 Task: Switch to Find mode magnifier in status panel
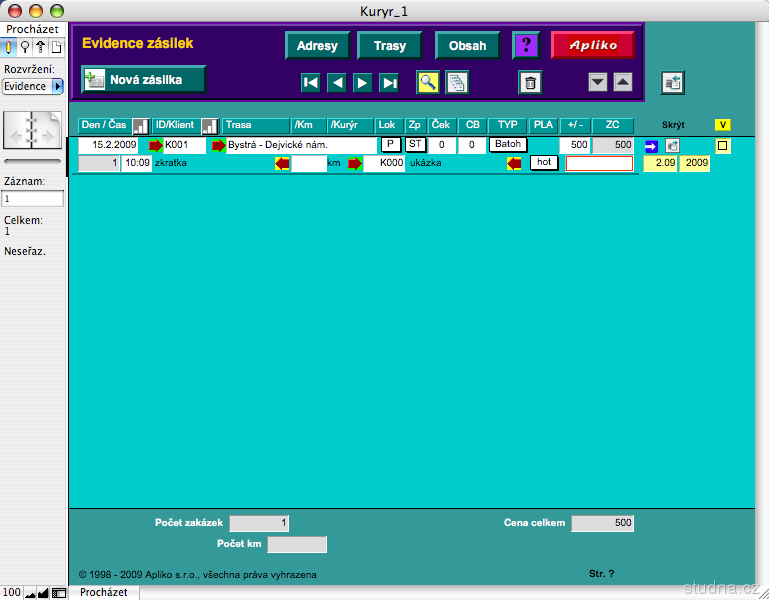pyautogui.click(x=24, y=47)
